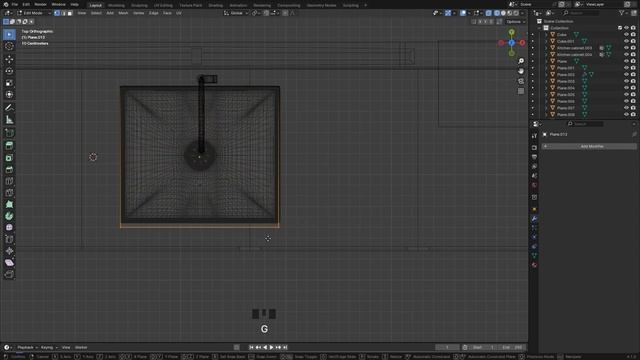
Task: Select the Annotate tool
Action: click(x=9, y=108)
